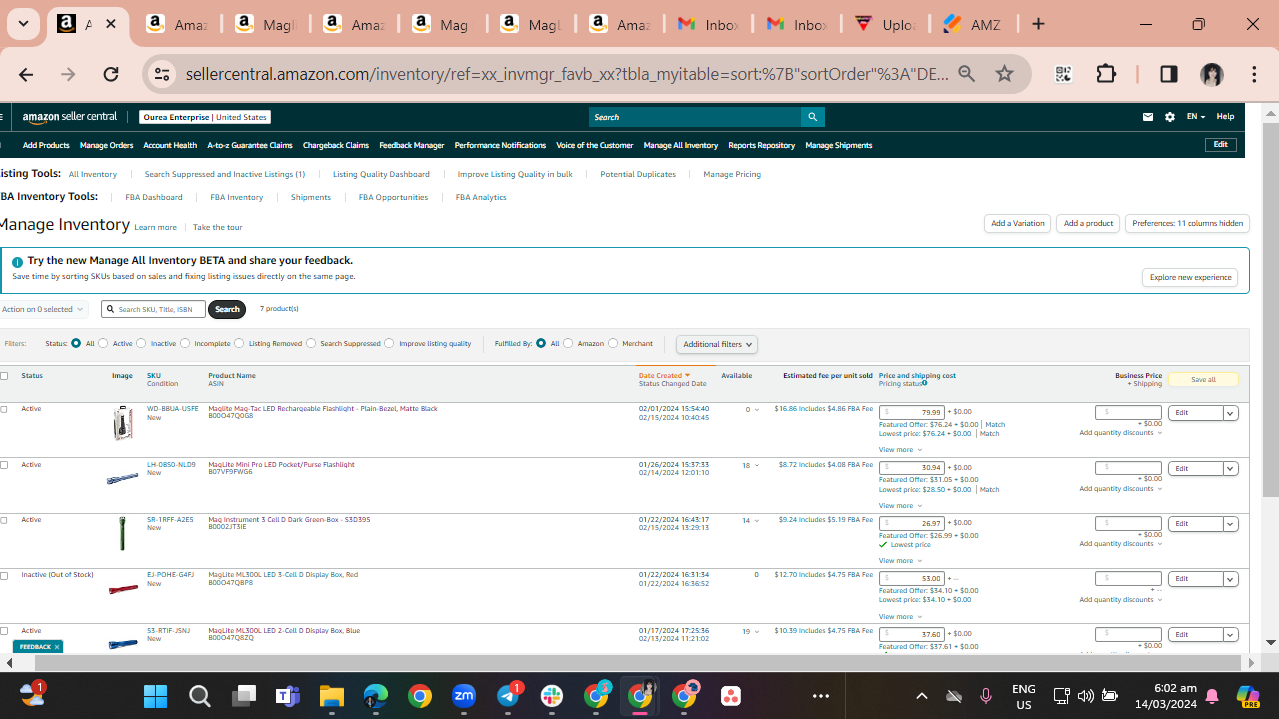Select Fulfilled By Merchant radio
Screen dimensions: 1279x719
pos(613,343)
